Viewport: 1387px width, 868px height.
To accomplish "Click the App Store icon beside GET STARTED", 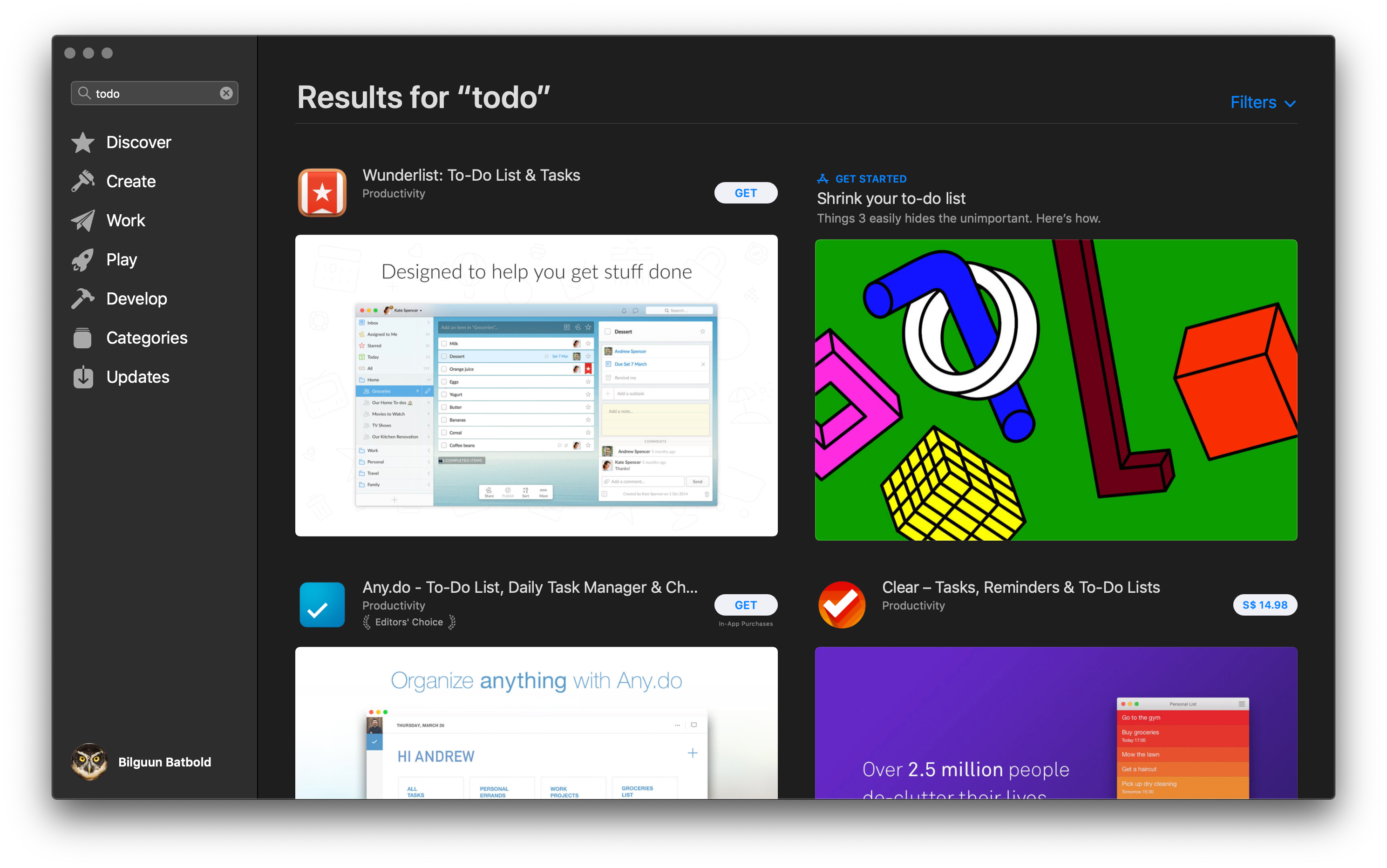I will pyautogui.click(x=823, y=178).
